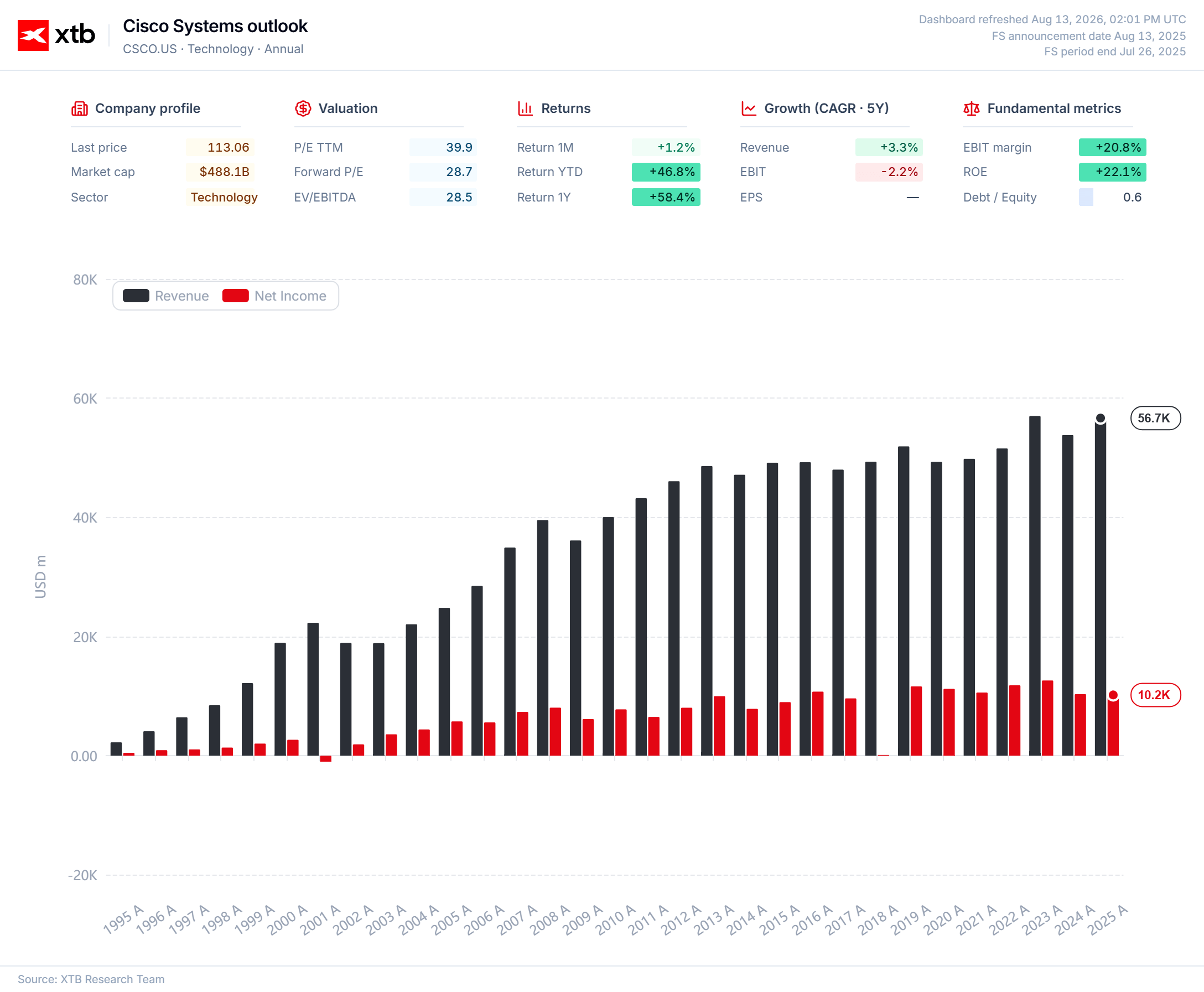Click the Last price label

pyautogui.click(x=99, y=147)
